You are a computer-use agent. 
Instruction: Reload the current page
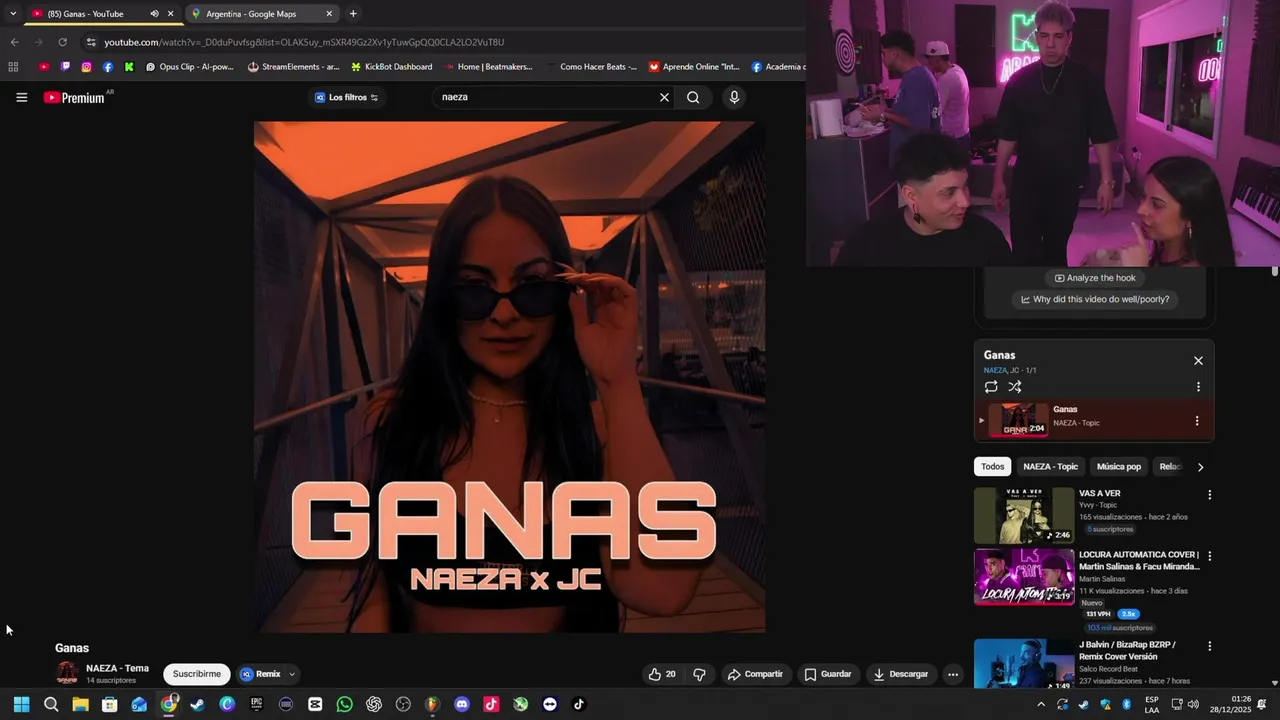tap(62, 42)
